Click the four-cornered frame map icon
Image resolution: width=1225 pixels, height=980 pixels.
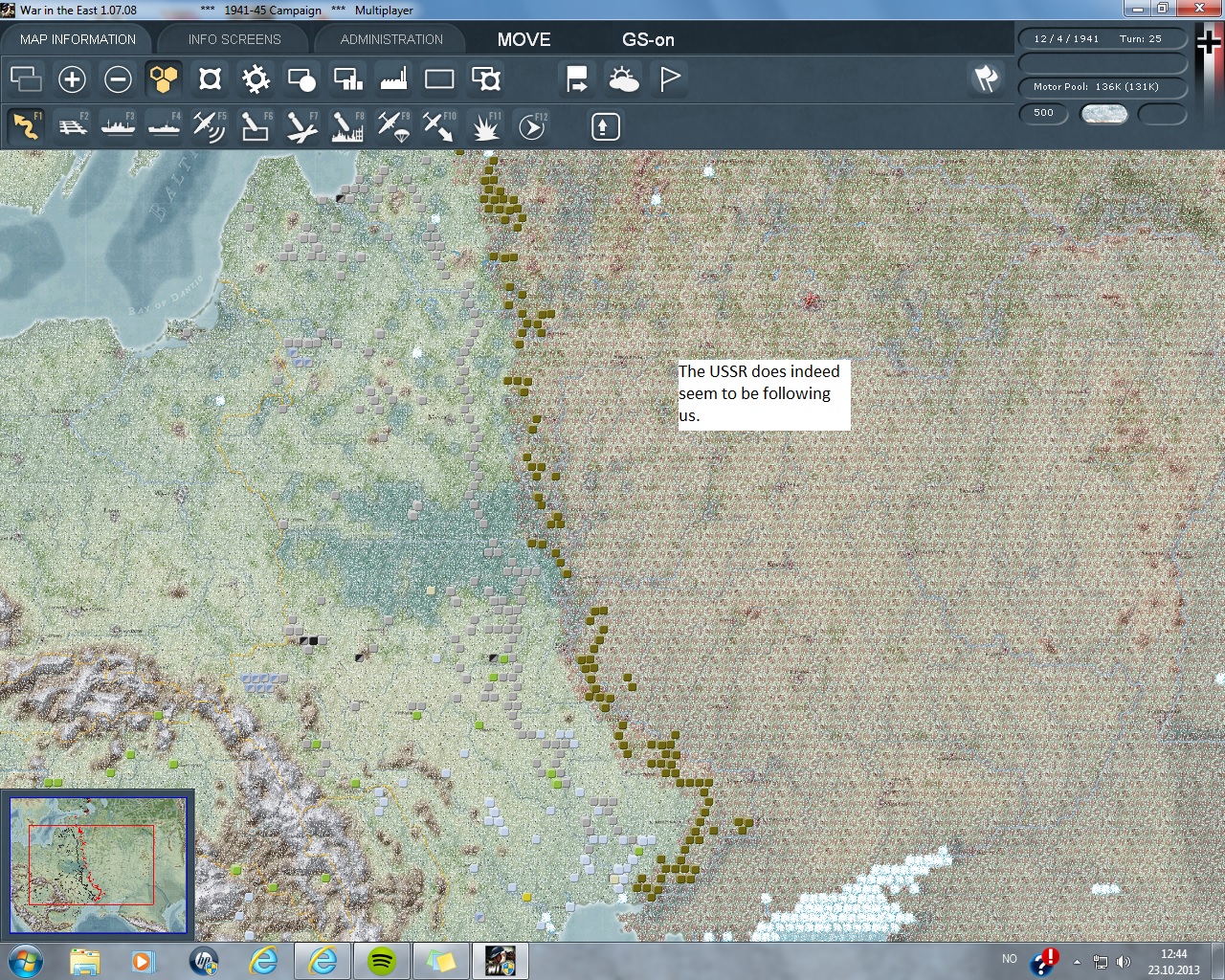click(x=210, y=78)
